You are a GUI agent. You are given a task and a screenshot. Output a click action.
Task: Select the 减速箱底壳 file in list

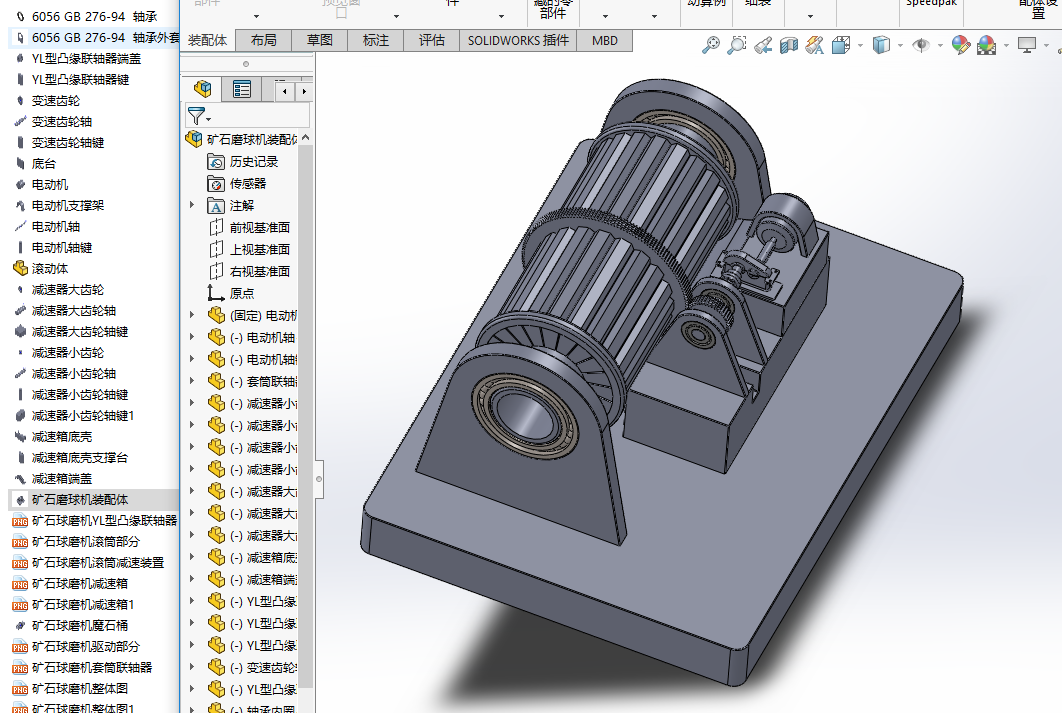[64, 436]
